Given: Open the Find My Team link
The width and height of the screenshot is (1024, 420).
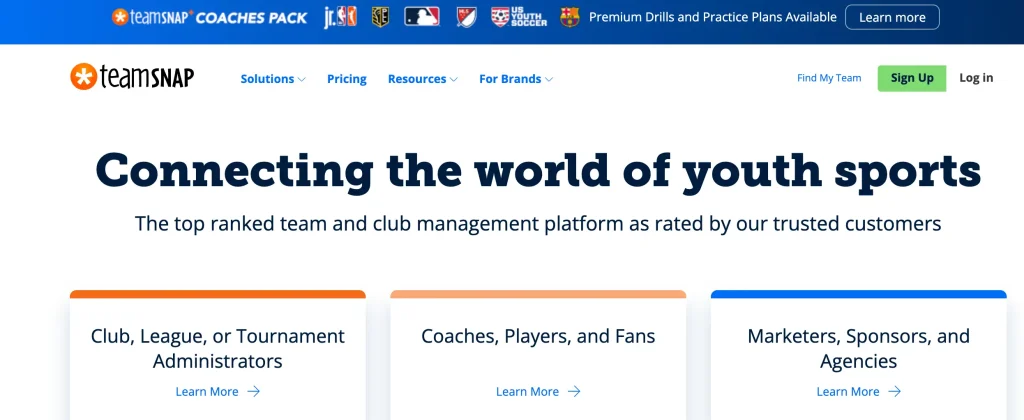Looking at the screenshot, I should [x=829, y=78].
